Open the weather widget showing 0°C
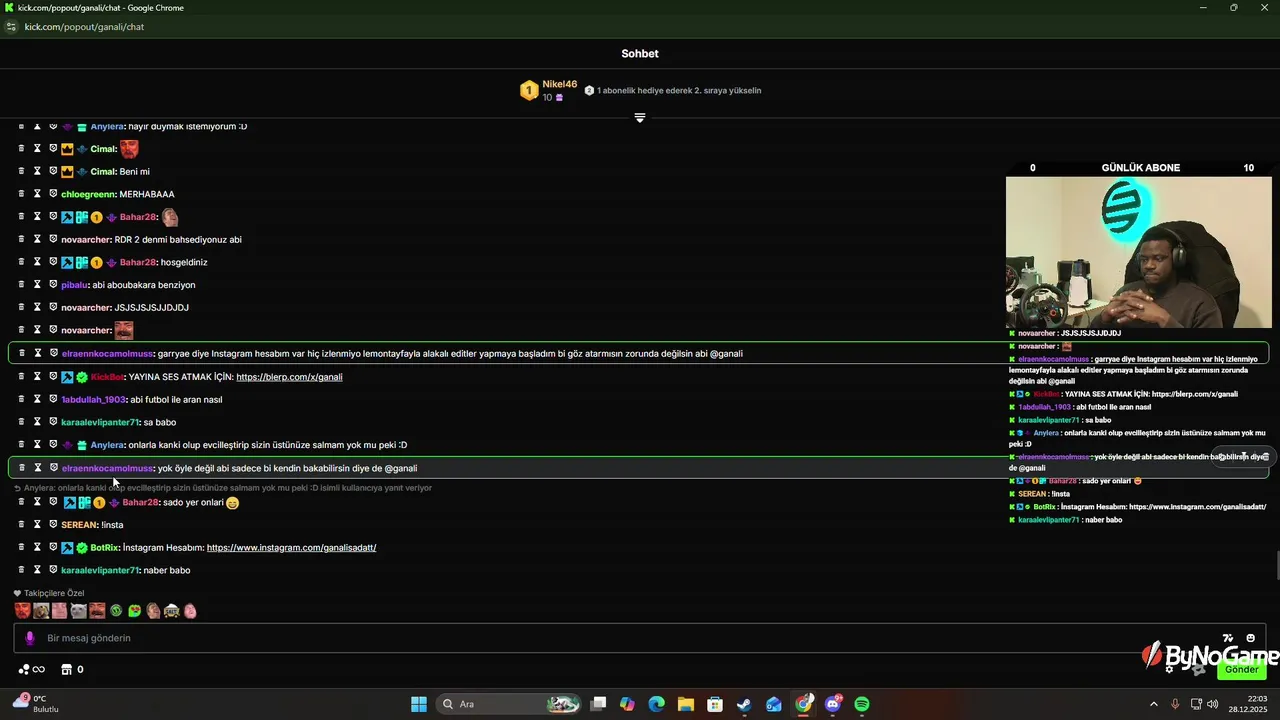The width and height of the screenshot is (1280, 720). tap(36, 703)
